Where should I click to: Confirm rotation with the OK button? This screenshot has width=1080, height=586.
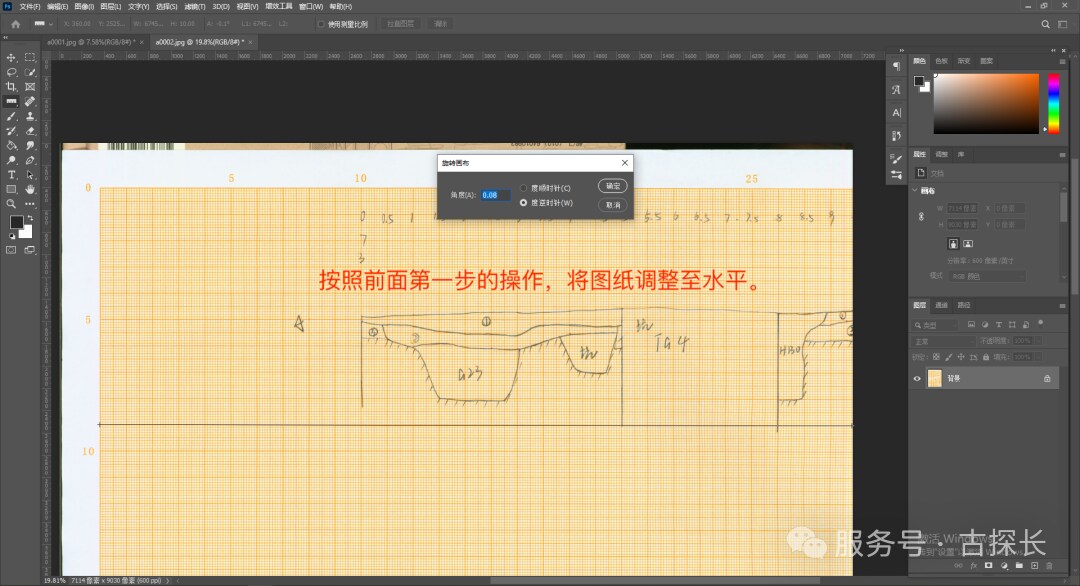point(612,186)
